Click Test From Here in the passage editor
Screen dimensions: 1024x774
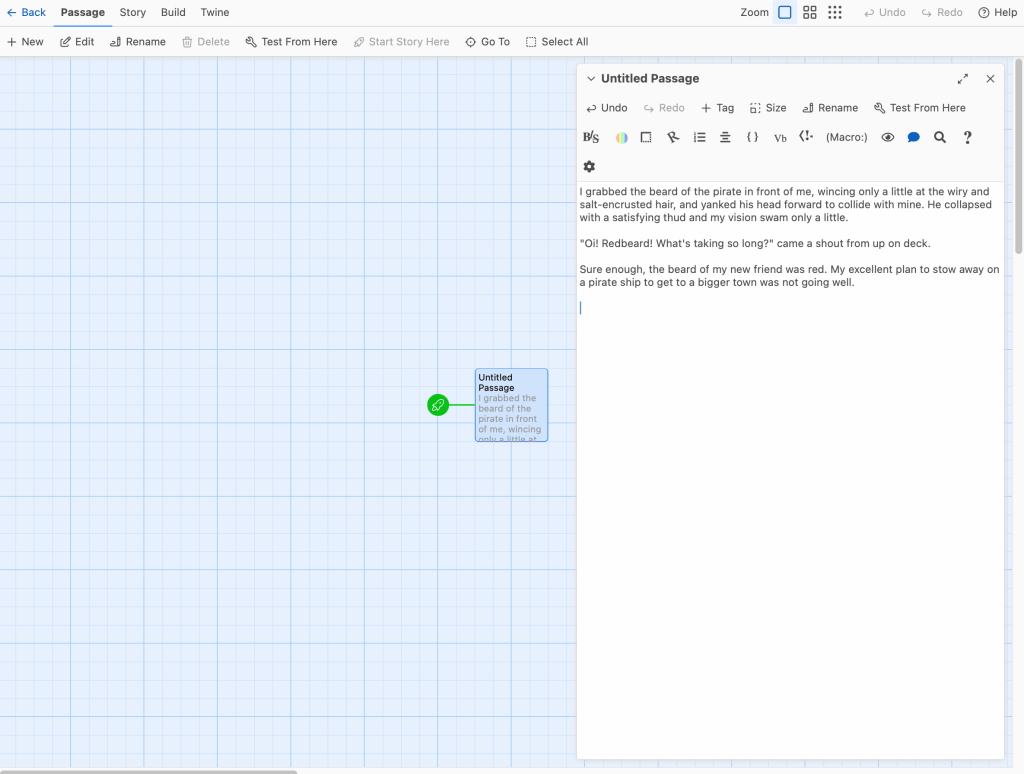point(919,108)
